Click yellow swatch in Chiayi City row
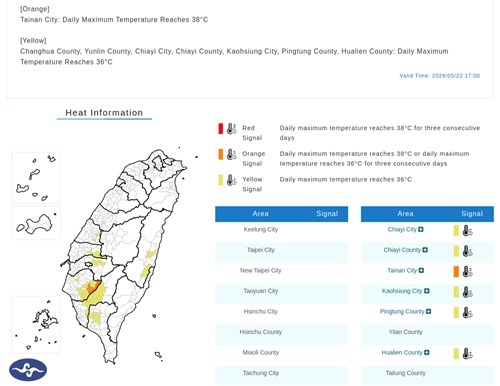The height and width of the screenshot is (386, 500). pos(456,231)
